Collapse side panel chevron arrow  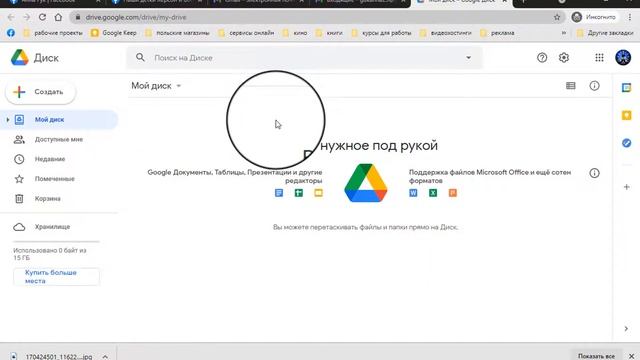(626, 329)
